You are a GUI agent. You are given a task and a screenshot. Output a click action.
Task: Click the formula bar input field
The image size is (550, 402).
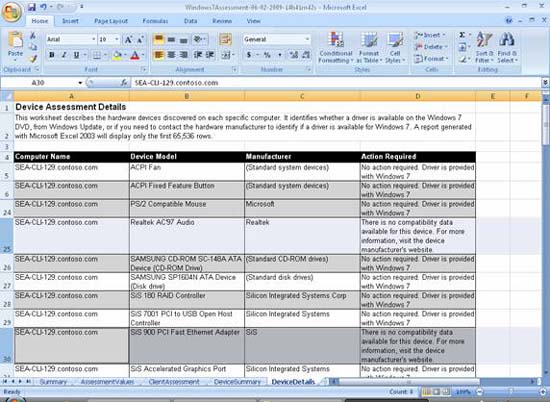[x=337, y=83]
